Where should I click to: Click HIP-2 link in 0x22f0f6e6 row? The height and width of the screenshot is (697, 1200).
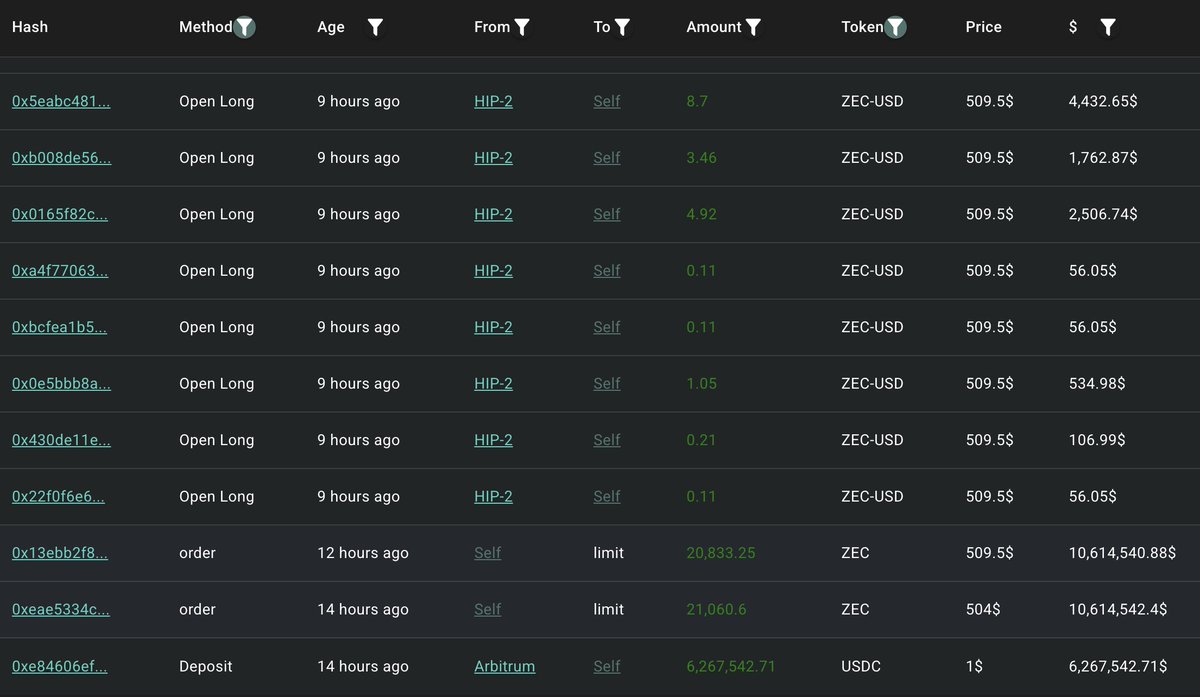[493, 497]
